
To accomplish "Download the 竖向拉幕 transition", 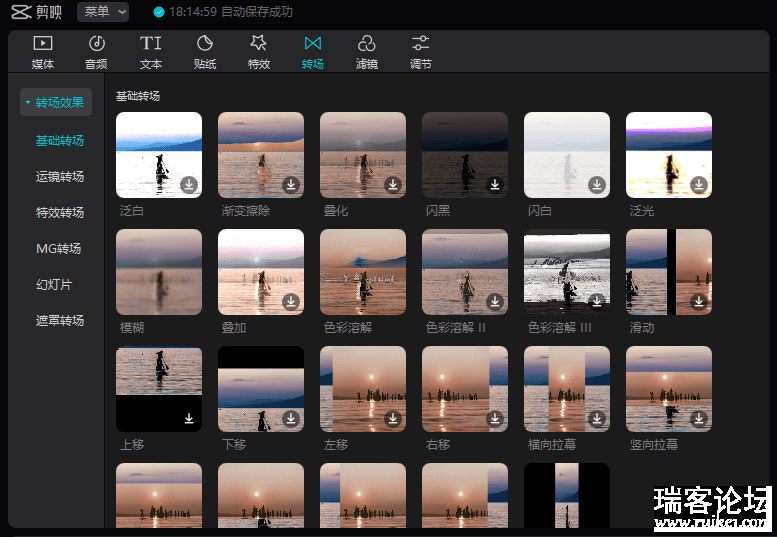I will click(699, 419).
